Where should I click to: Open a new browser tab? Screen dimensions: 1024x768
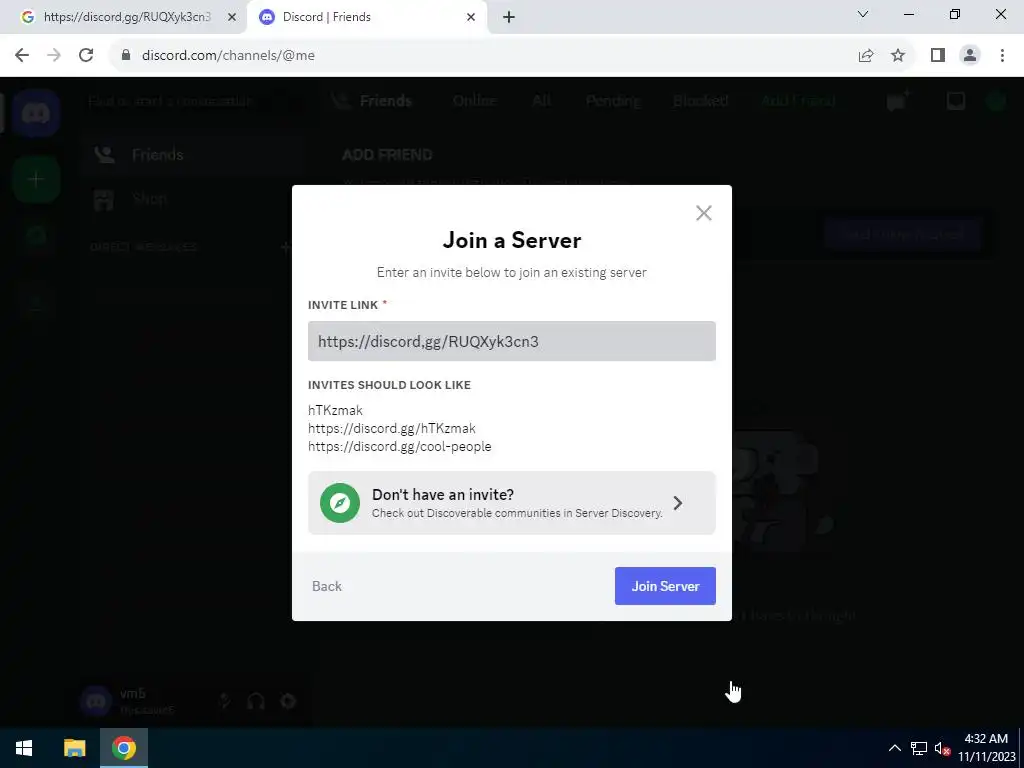pos(509,17)
